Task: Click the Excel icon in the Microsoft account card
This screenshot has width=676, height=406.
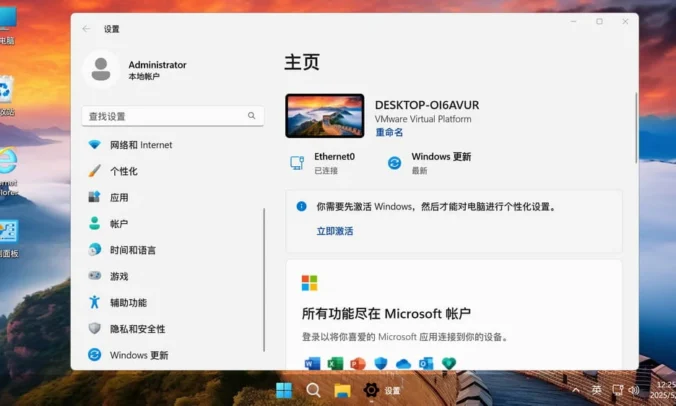Action: 335,364
